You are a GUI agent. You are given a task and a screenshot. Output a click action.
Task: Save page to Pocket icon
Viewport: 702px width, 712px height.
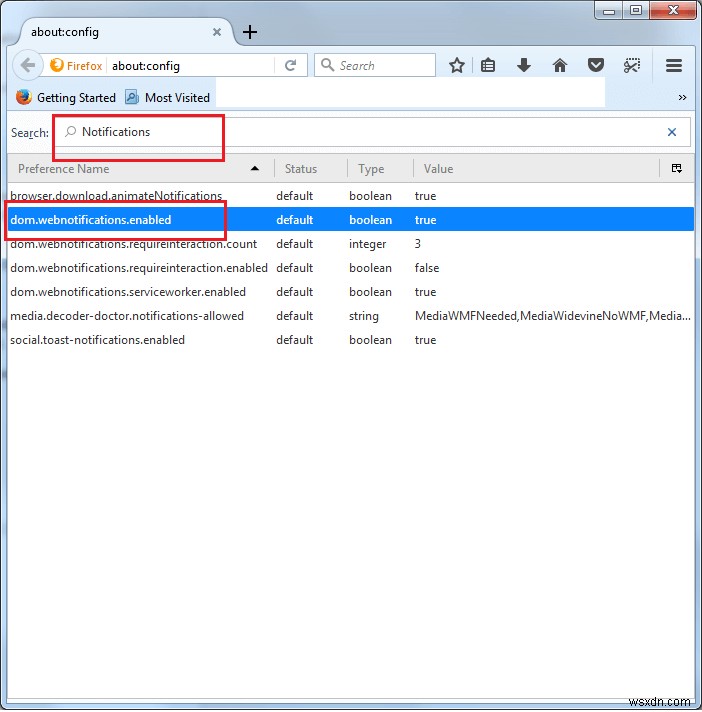pos(595,65)
